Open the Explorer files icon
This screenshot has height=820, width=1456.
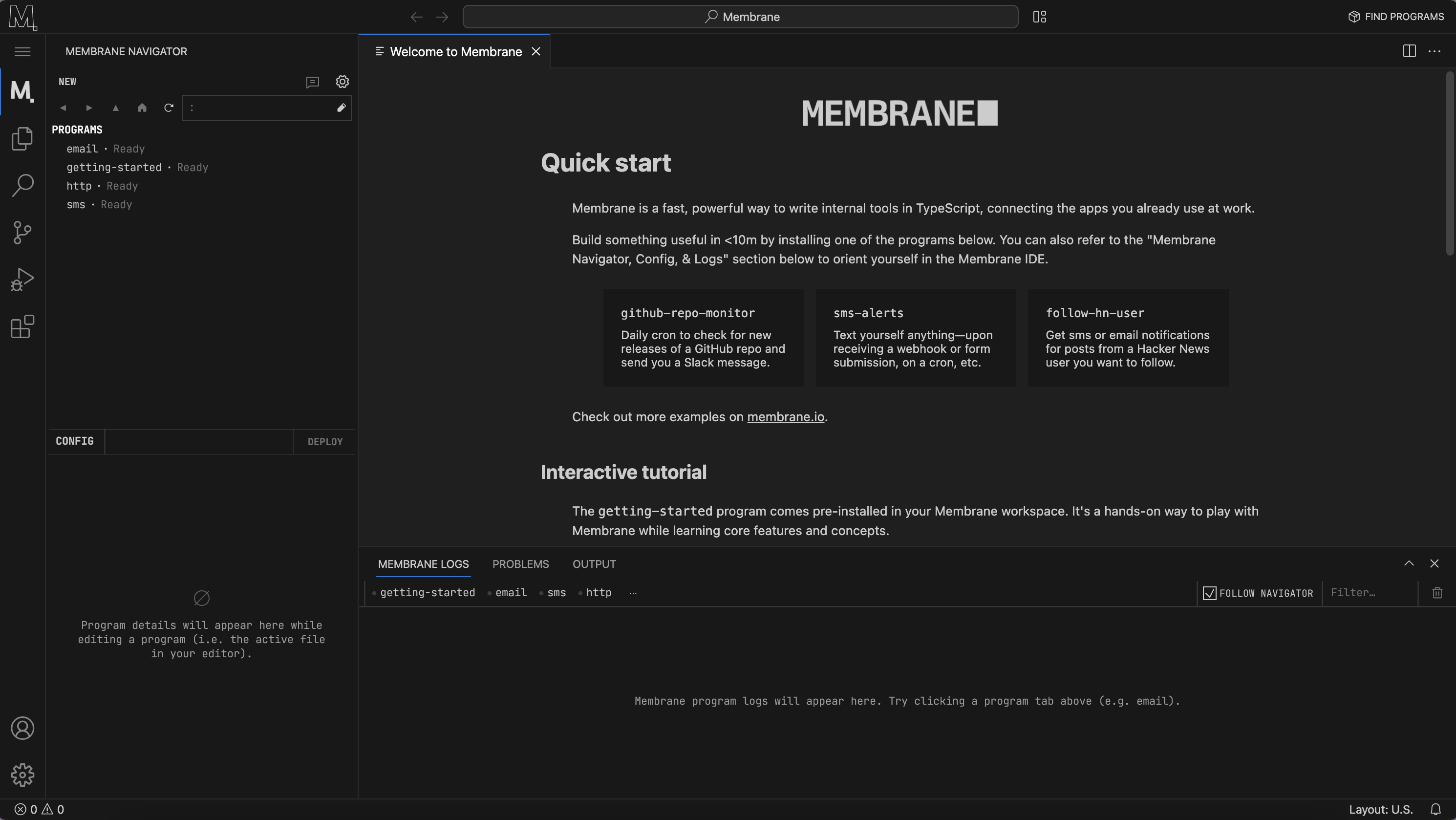(x=22, y=138)
